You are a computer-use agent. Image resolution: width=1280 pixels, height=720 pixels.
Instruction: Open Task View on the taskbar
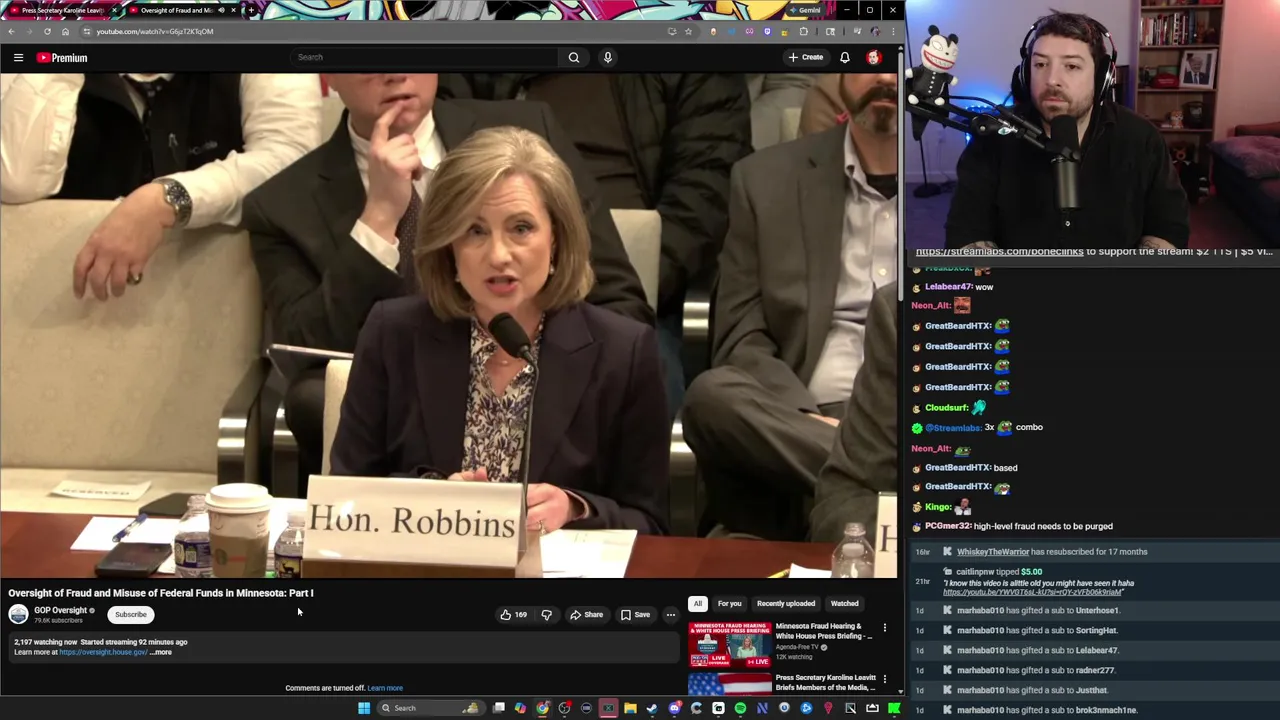[498, 708]
